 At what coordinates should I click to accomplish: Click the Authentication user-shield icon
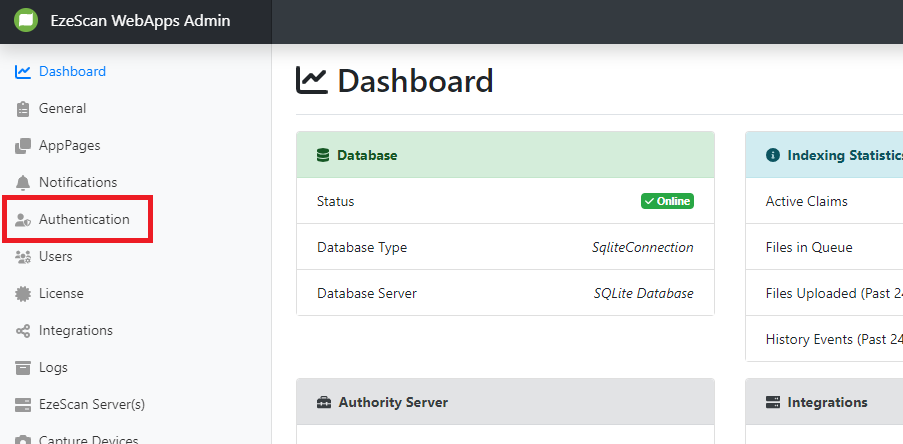(x=23, y=220)
